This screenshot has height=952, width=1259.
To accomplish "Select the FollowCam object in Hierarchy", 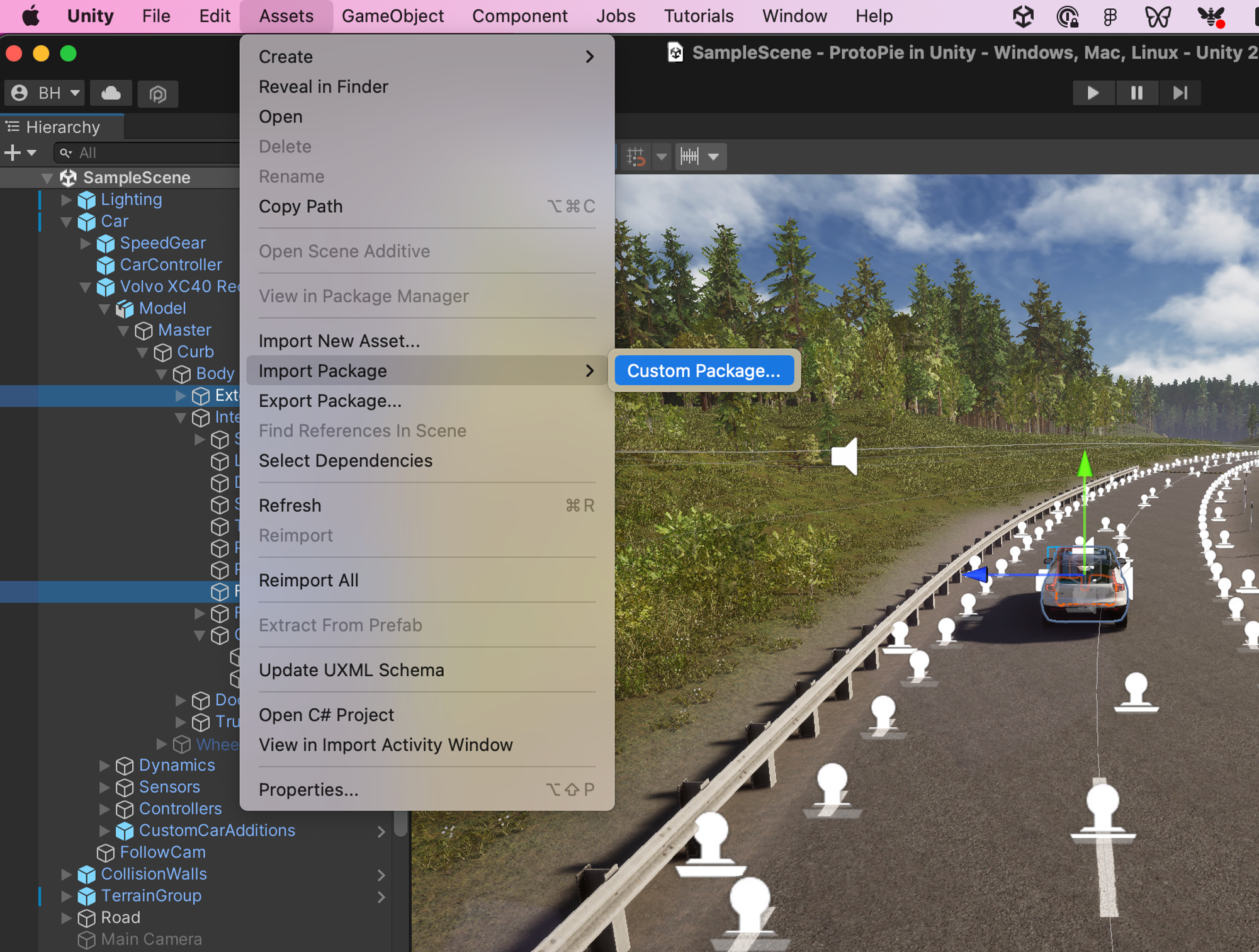I will (162, 852).
